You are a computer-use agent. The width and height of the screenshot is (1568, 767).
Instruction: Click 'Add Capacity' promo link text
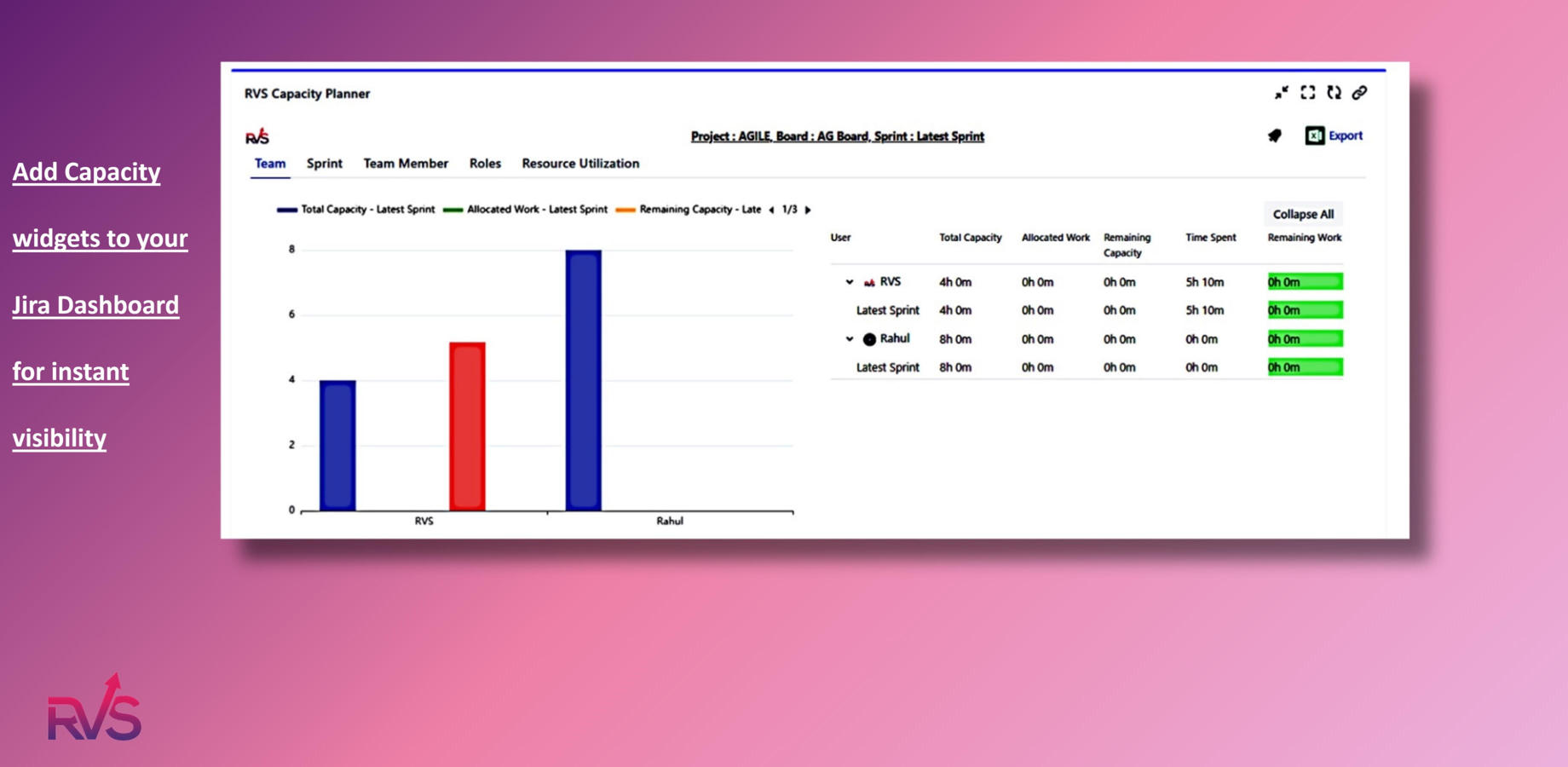[x=86, y=172]
